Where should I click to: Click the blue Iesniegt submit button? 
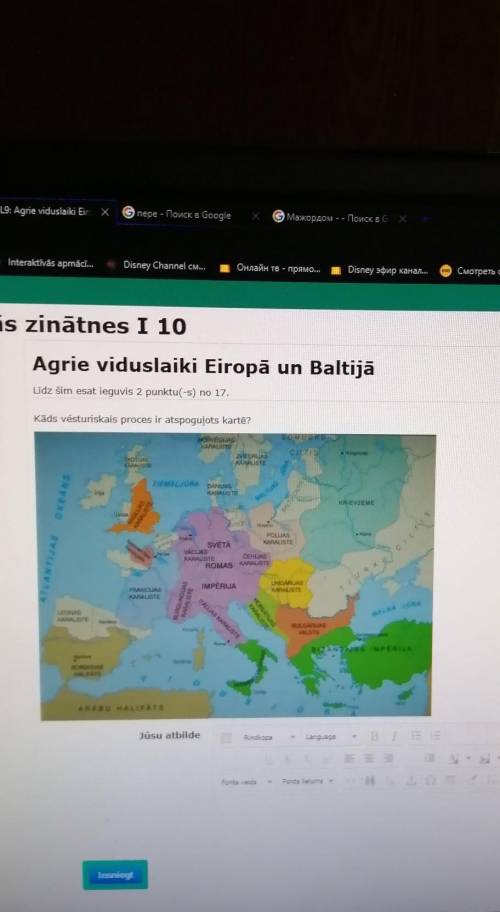[115, 875]
